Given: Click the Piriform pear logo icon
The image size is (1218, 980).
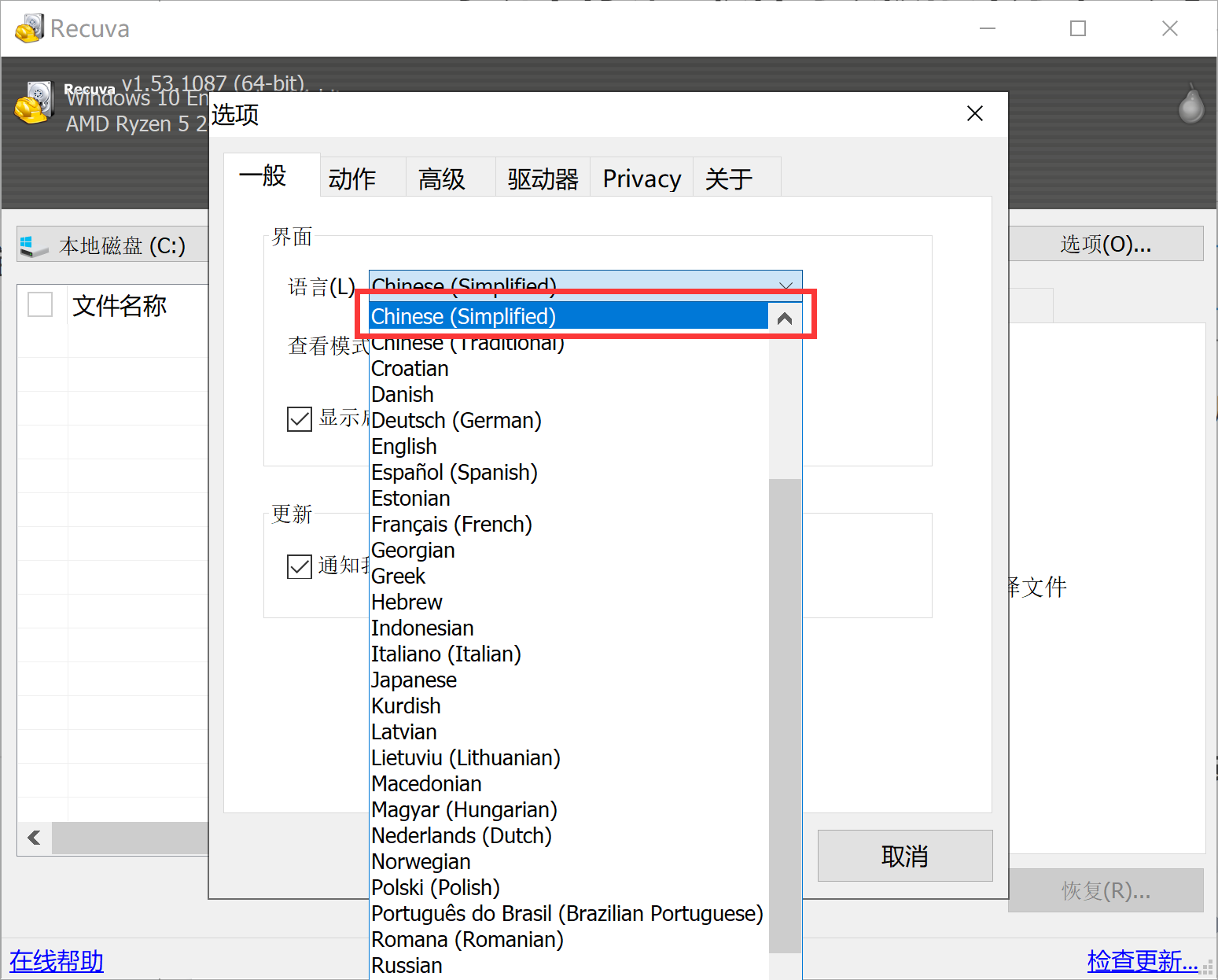Looking at the screenshot, I should point(1191,105).
